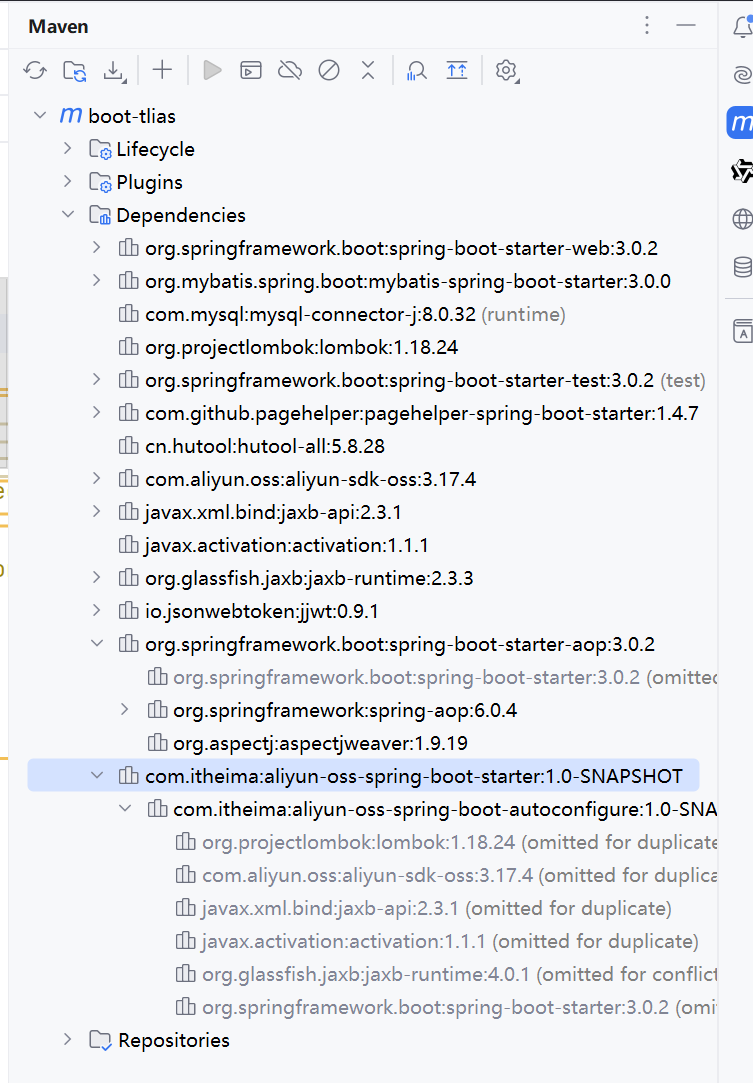This screenshot has height=1083, width=753.
Task: Select aliyun-oss-spring-boot-autoconfigure row
Action: [445, 809]
